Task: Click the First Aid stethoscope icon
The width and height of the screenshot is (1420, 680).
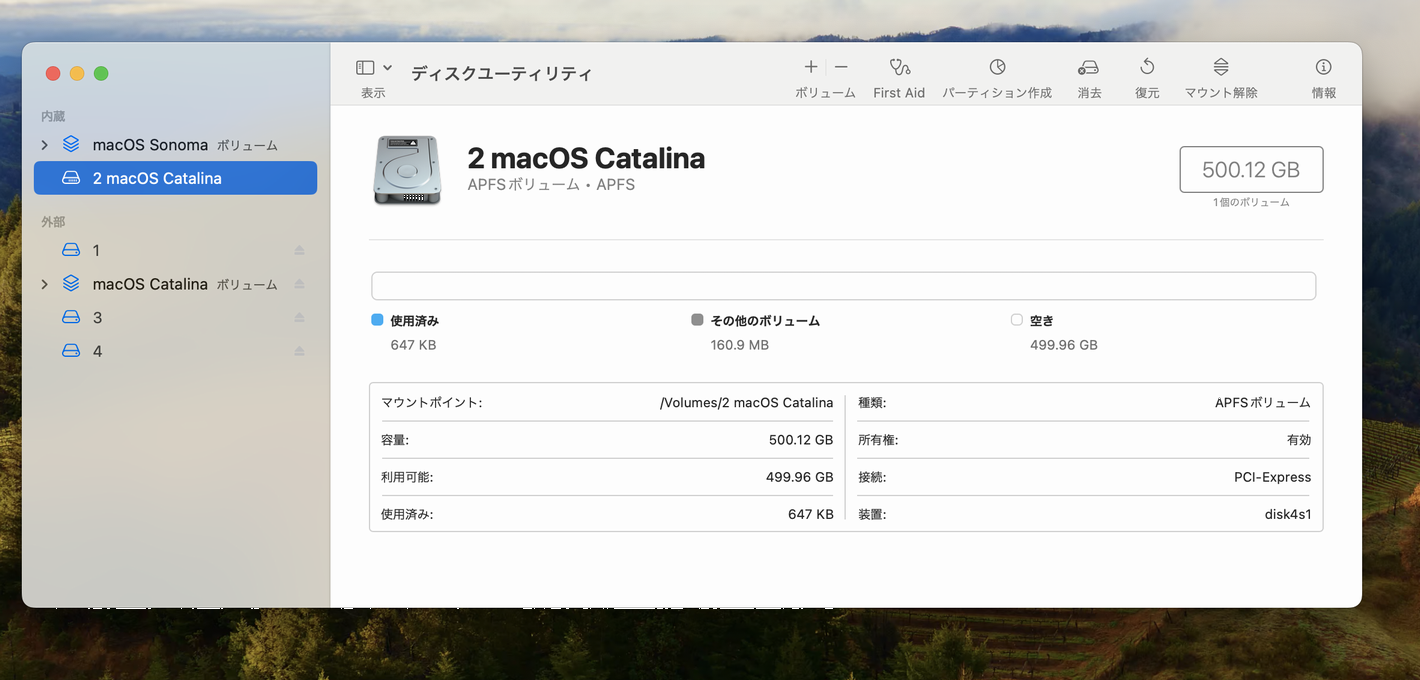Action: click(x=899, y=68)
